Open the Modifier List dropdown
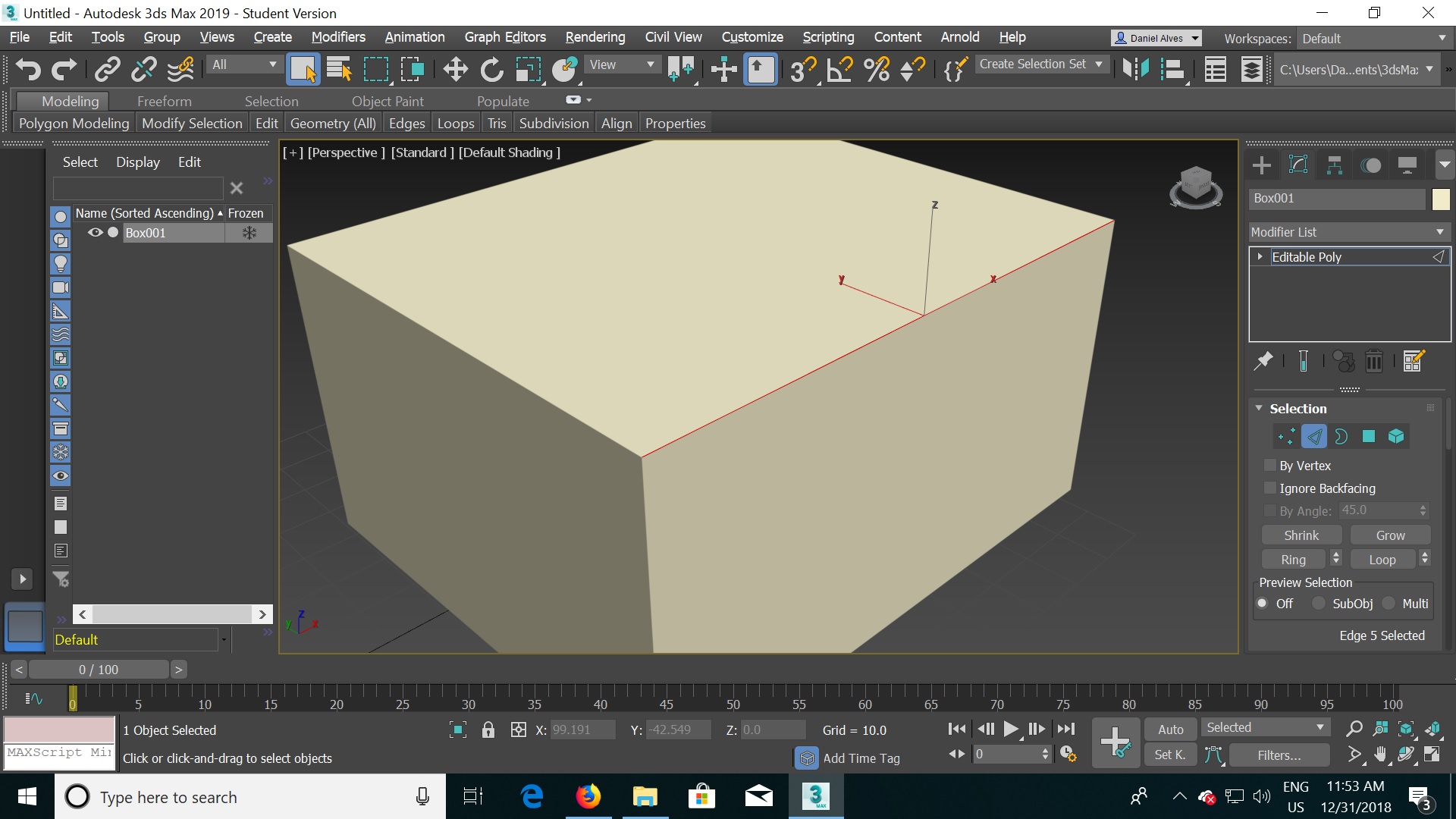The image size is (1456, 819). pyautogui.click(x=1348, y=232)
